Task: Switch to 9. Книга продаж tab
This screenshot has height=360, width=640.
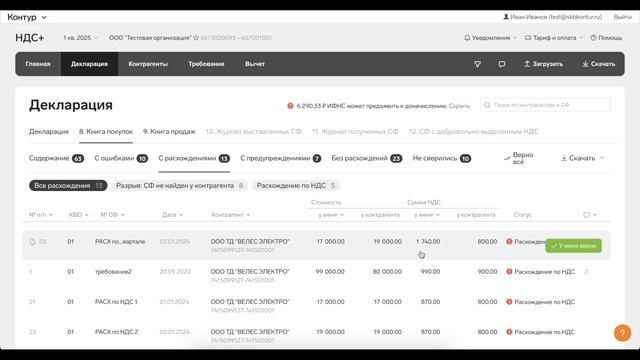Action: (x=169, y=131)
